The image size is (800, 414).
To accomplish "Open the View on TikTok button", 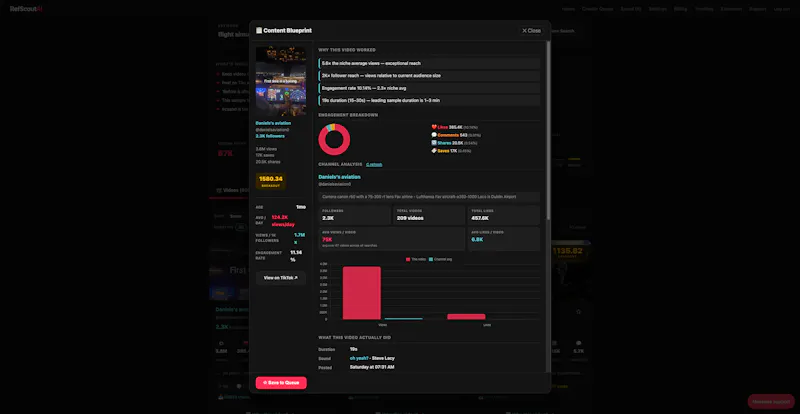I will pos(281,278).
